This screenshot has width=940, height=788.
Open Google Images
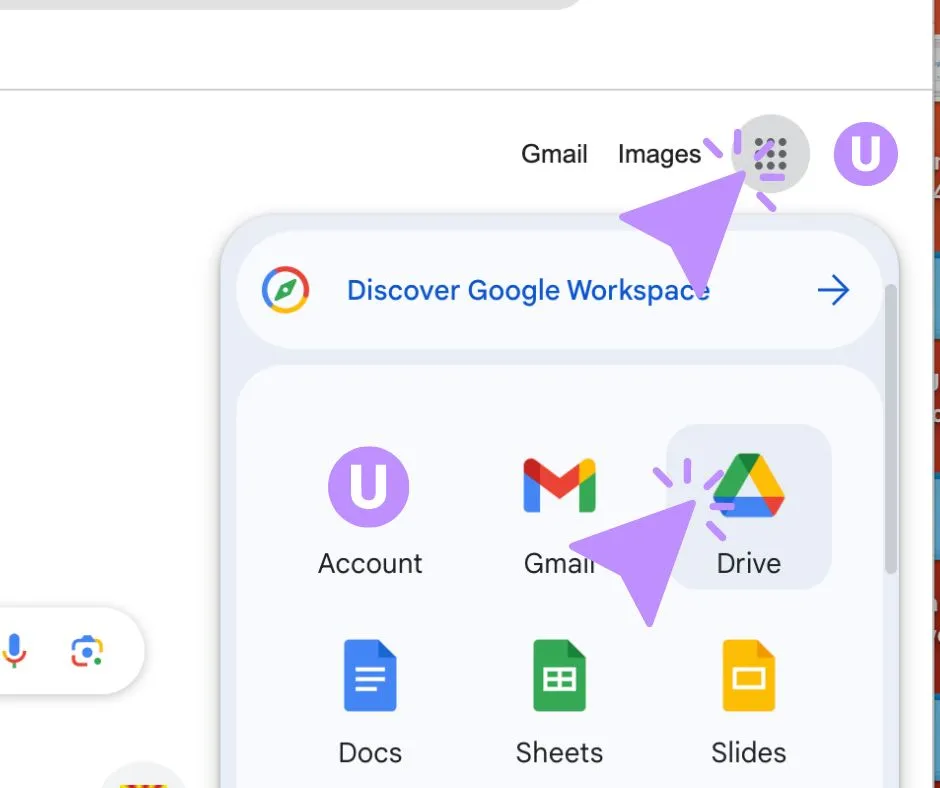pos(659,154)
